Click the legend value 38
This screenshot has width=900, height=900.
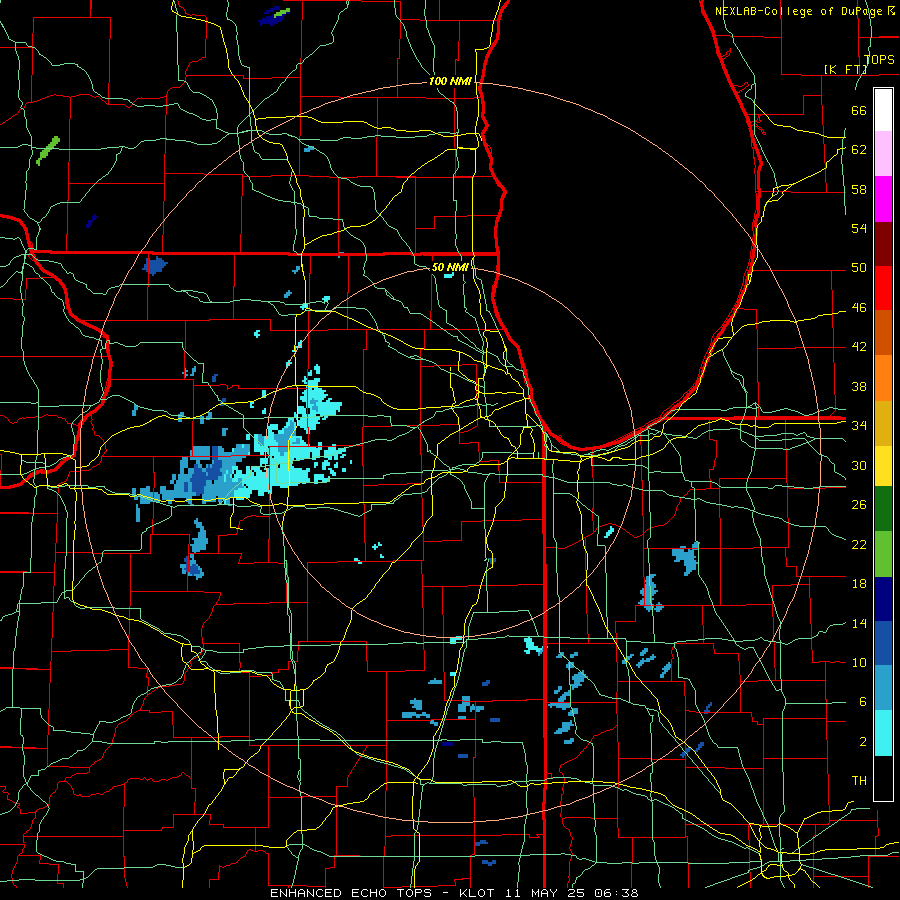coord(859,386)
